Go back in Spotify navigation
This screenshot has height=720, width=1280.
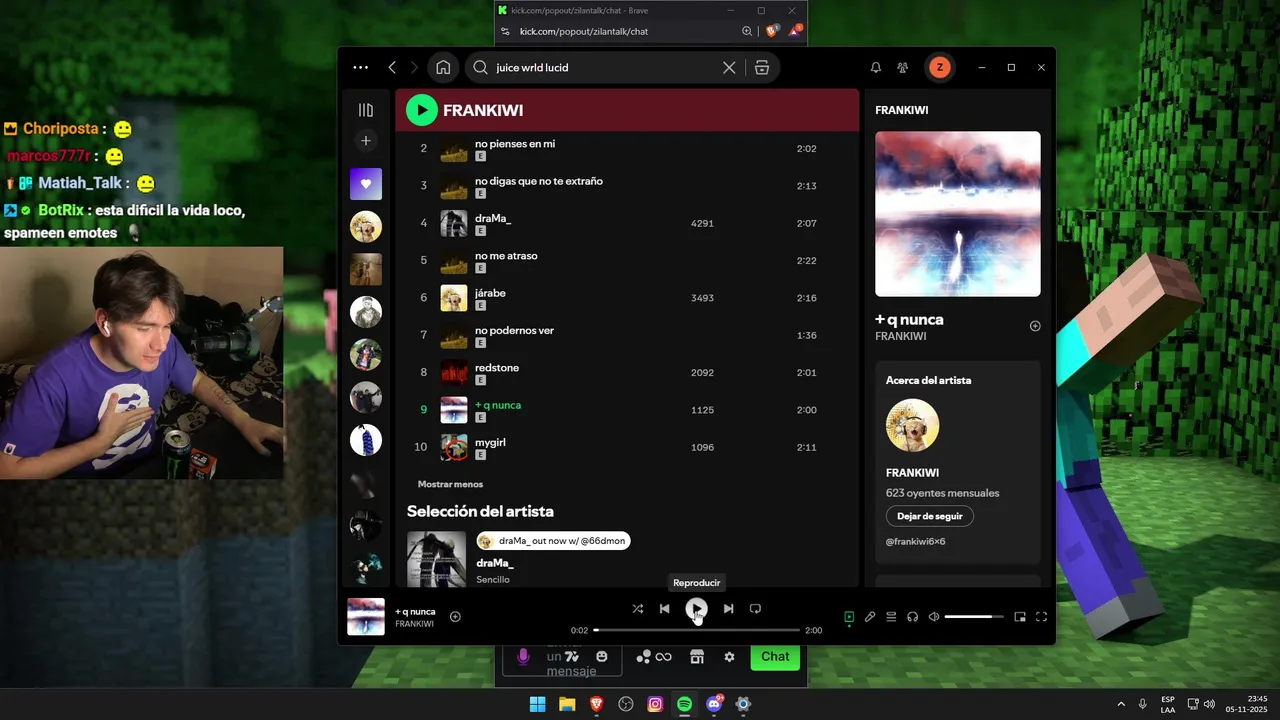click(392, 67)
